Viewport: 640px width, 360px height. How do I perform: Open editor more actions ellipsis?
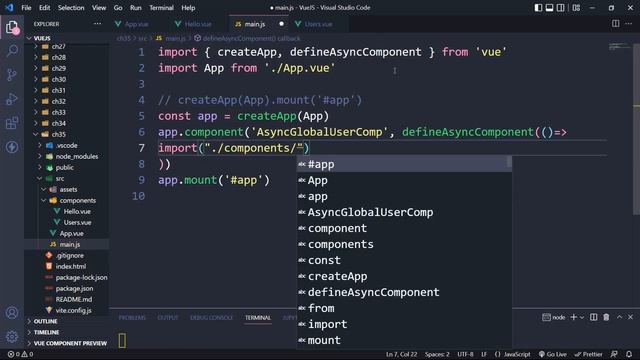tap(629, 24)
